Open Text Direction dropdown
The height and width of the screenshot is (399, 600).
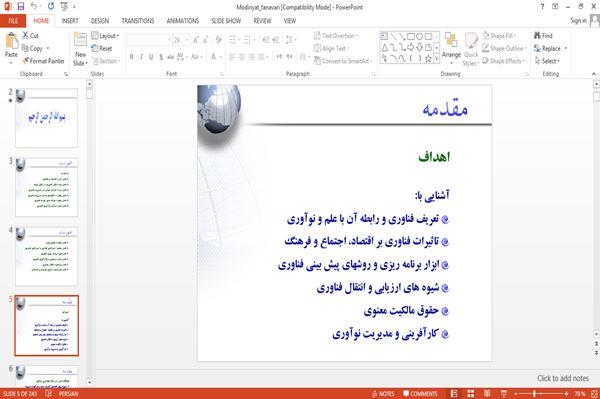(336, 36)
